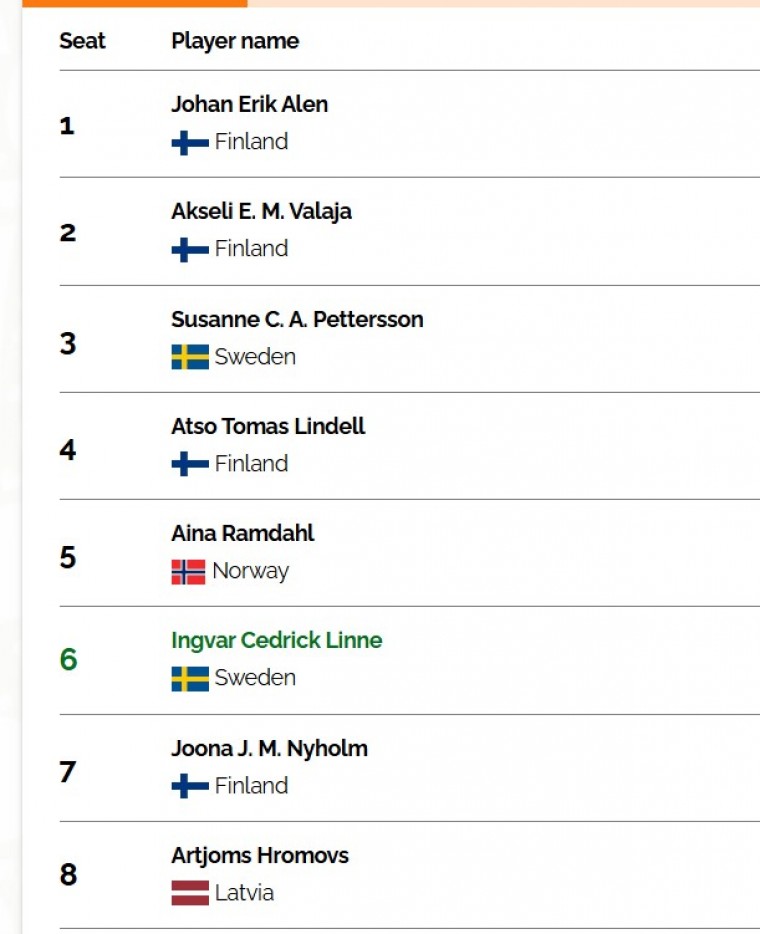Viewport: 760px width, 934px height.
Task: Click the orange progress bar at top
Action: [x=134, y=3]
